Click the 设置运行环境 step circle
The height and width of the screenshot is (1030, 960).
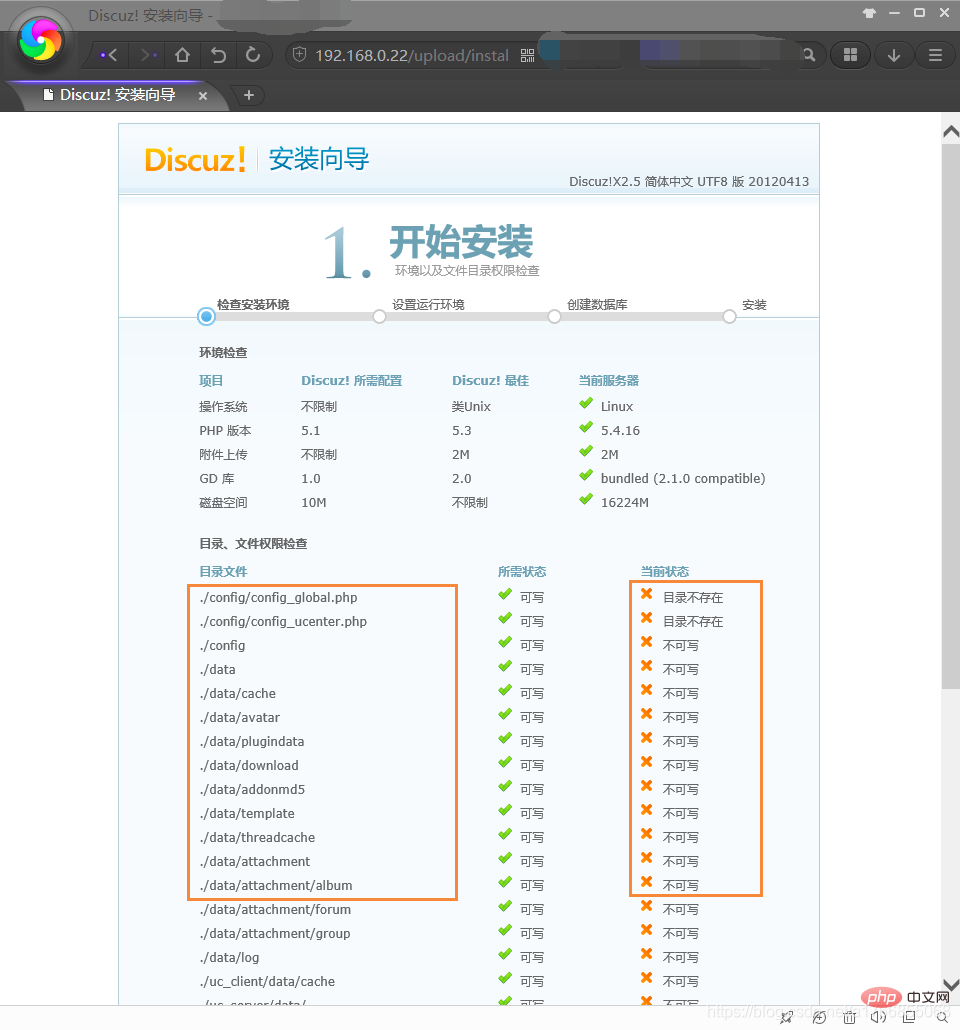[379, 317]
